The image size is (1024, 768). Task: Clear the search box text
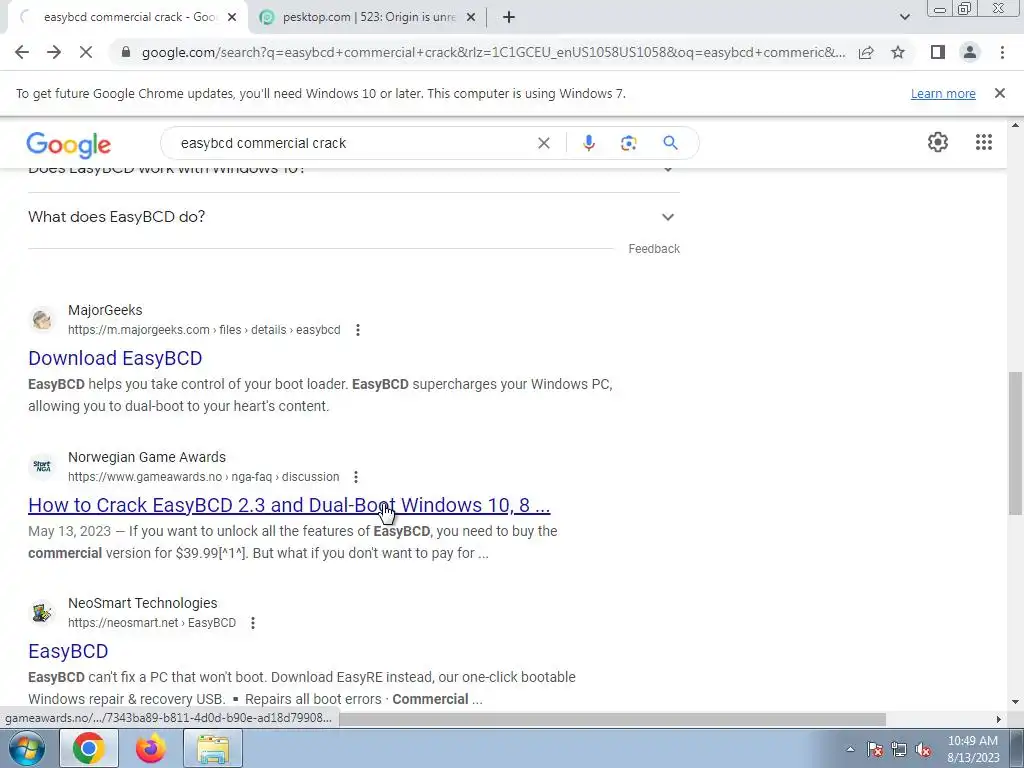(543, 143)
